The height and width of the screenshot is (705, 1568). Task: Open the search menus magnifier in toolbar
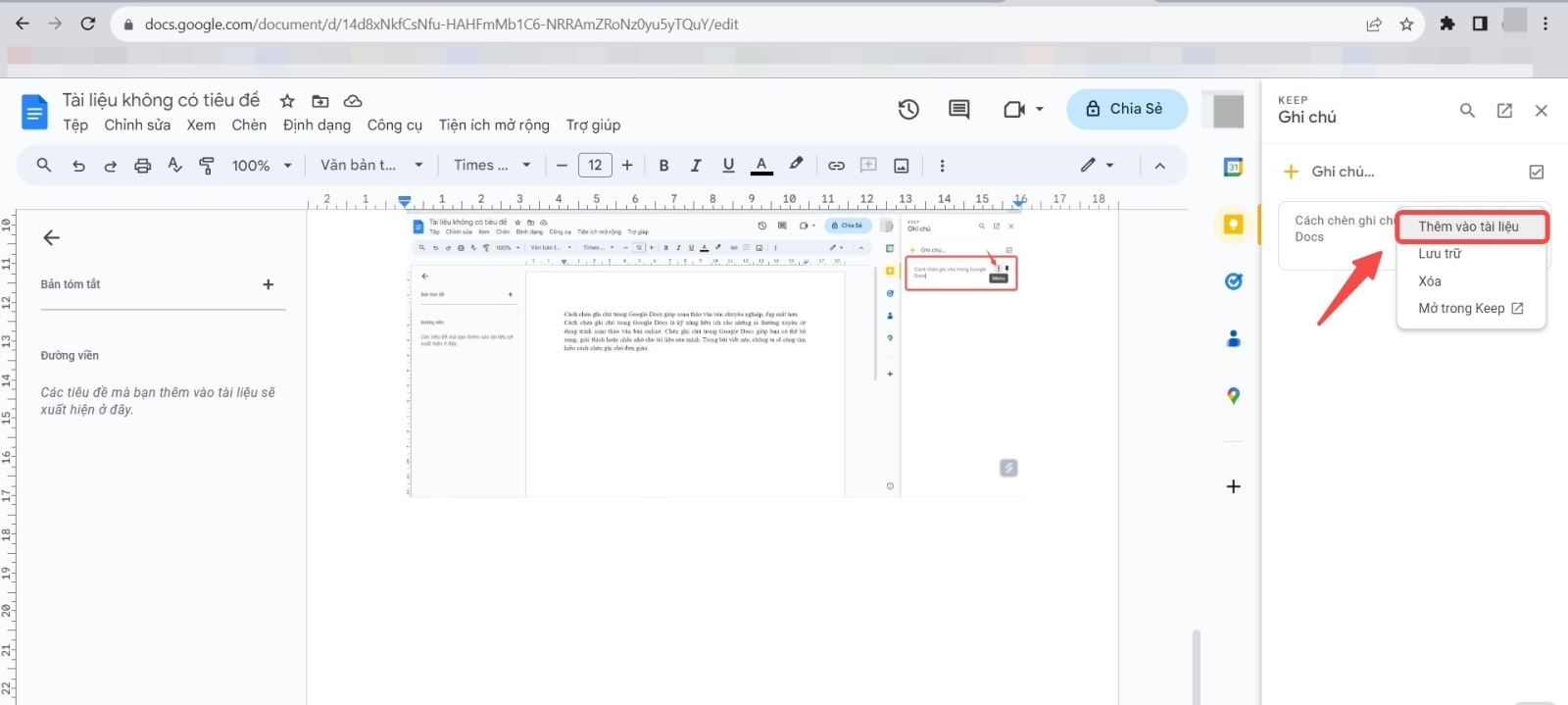click(x=44, y=166)
